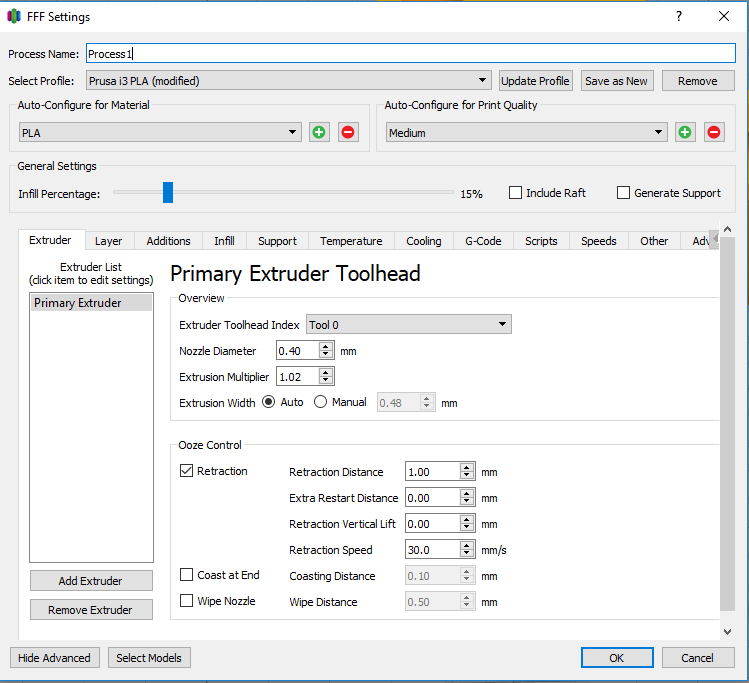
Task: Switch to the Support tab
Action: [278, 241]
